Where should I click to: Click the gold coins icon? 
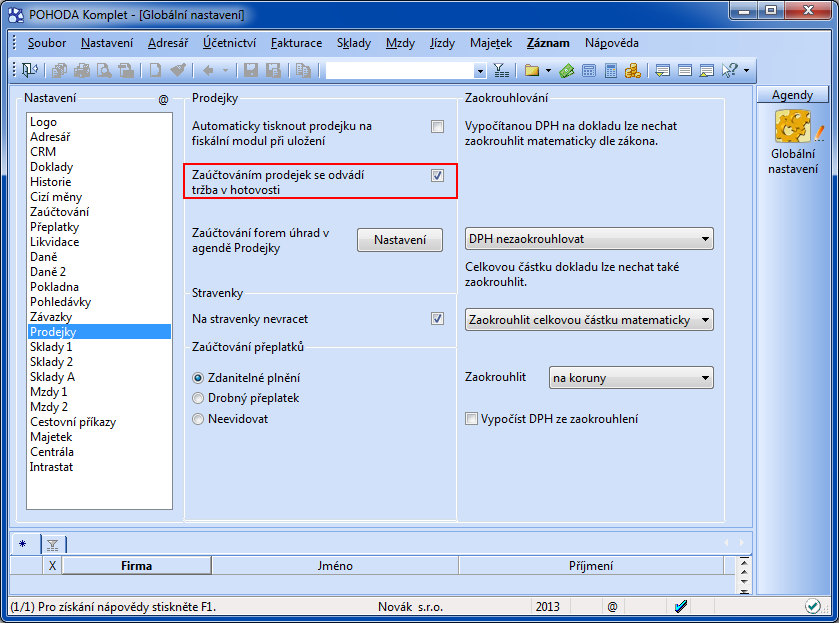tap(632, 70)
